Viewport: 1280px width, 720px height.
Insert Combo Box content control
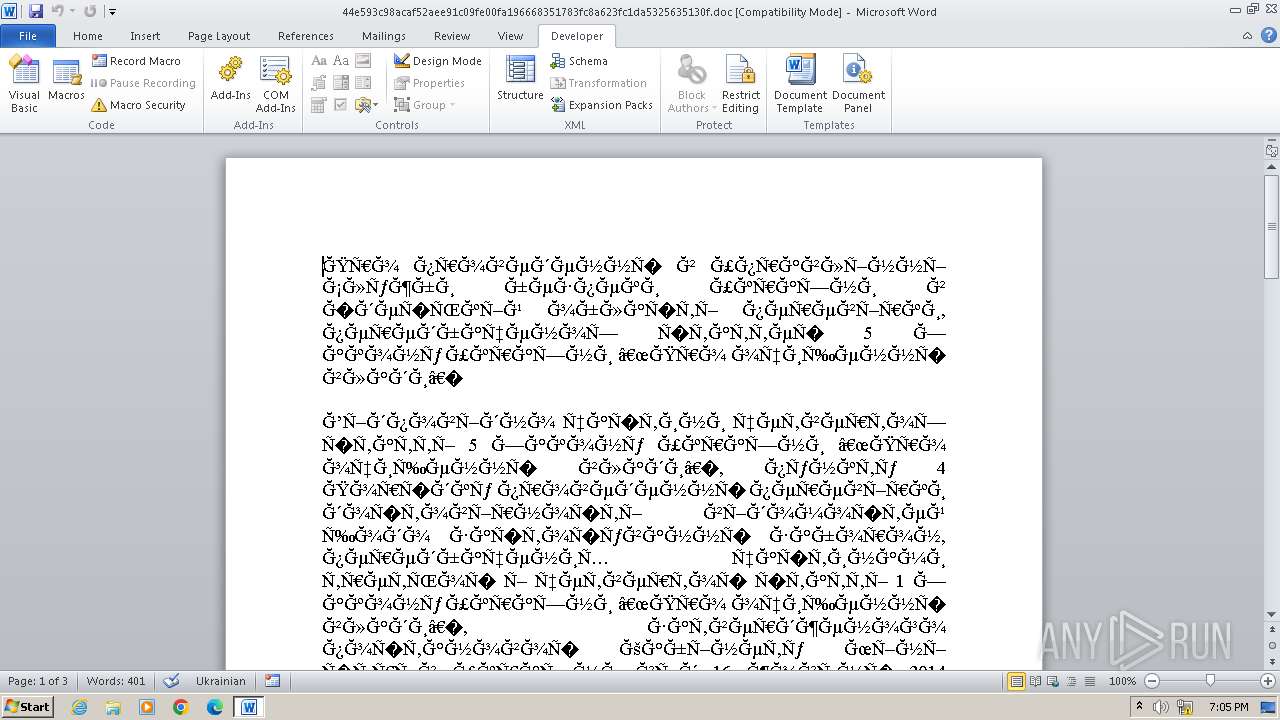341,83
